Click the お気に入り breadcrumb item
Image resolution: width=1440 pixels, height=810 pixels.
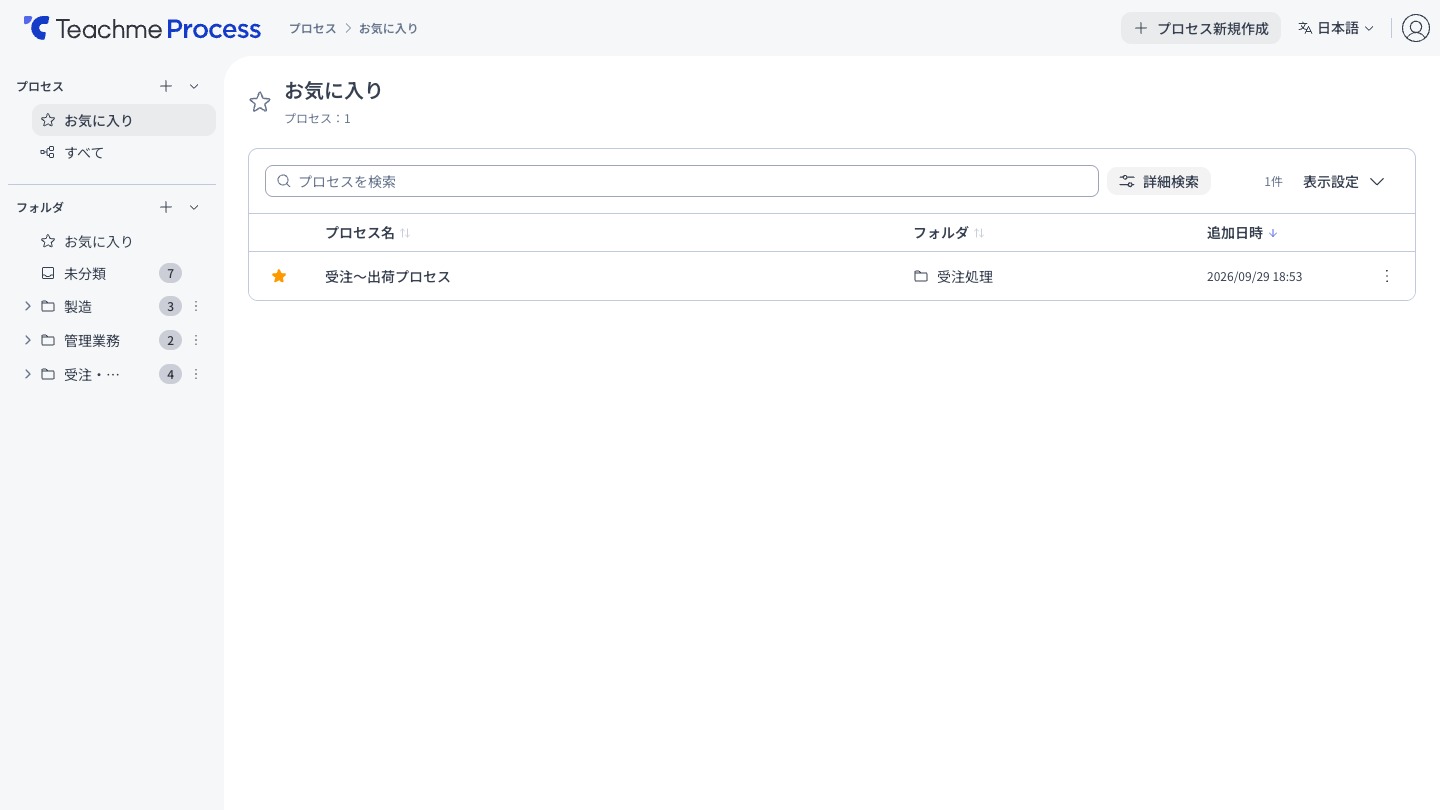pyautogui.click(x=388, y=28)
